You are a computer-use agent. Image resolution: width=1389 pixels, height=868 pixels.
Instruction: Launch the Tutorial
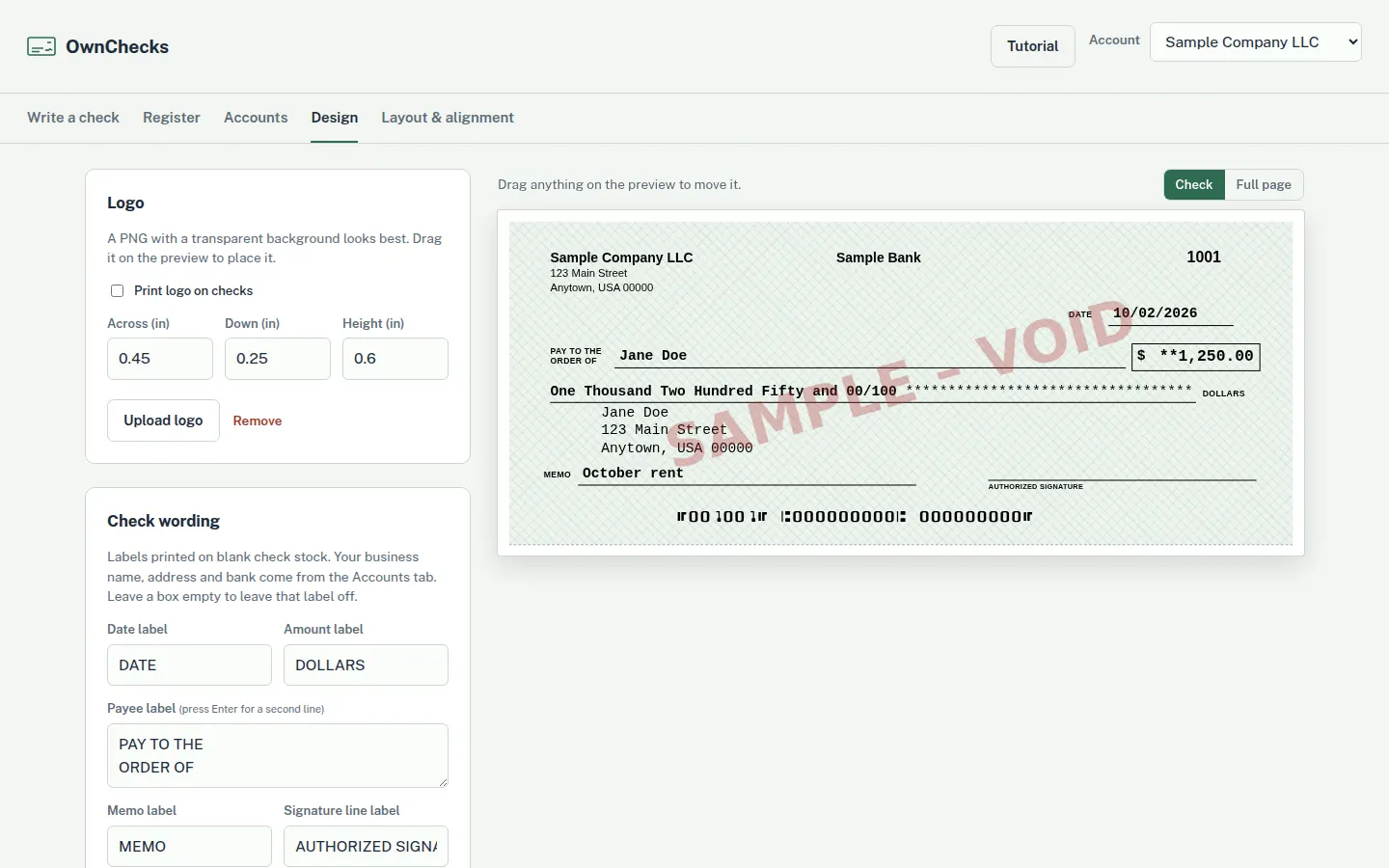point(1033,46)
